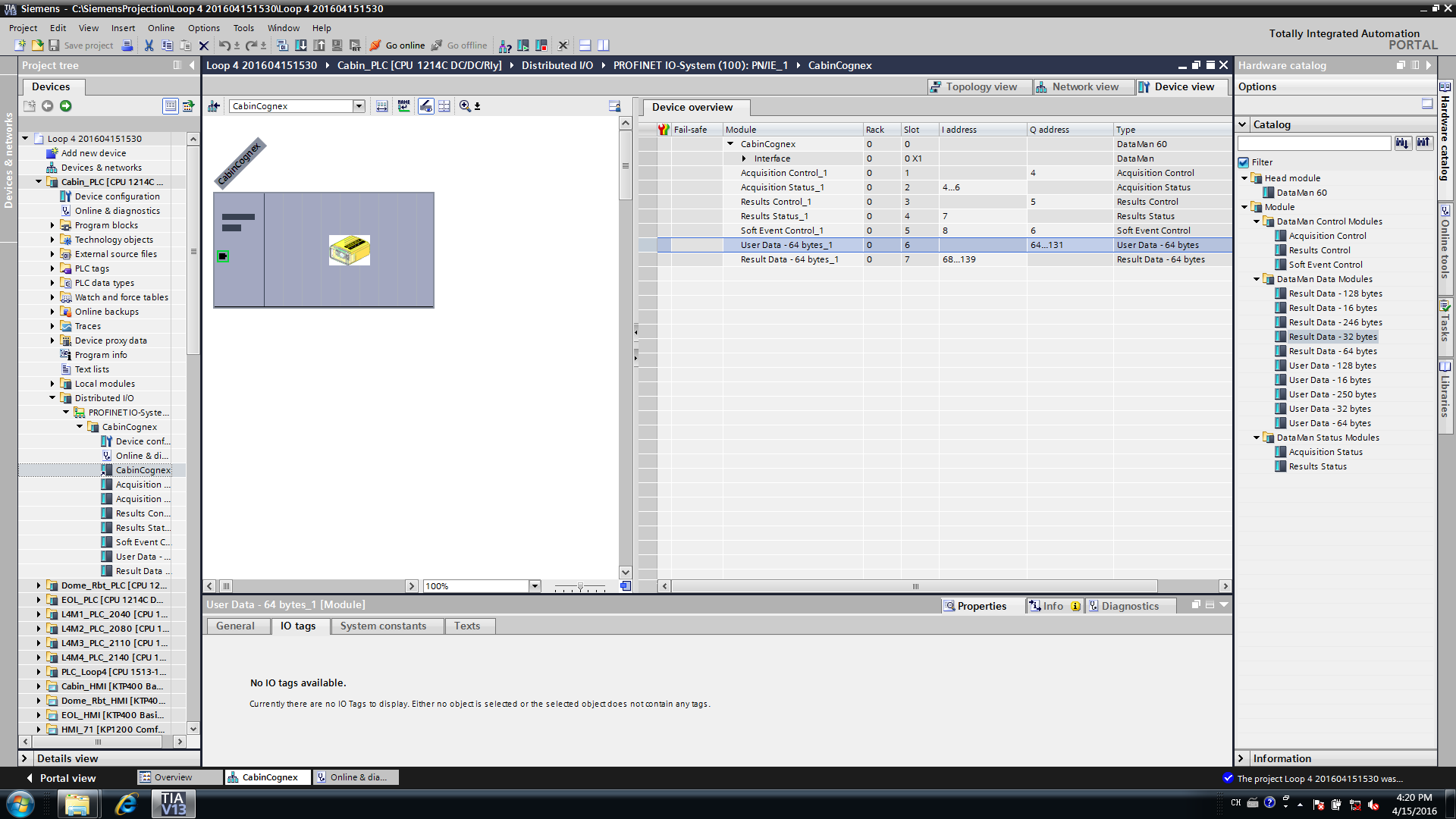1456x819 pixels.
Task: Open the CabinCognex device dropdown
Action: (x=359, y=106)
